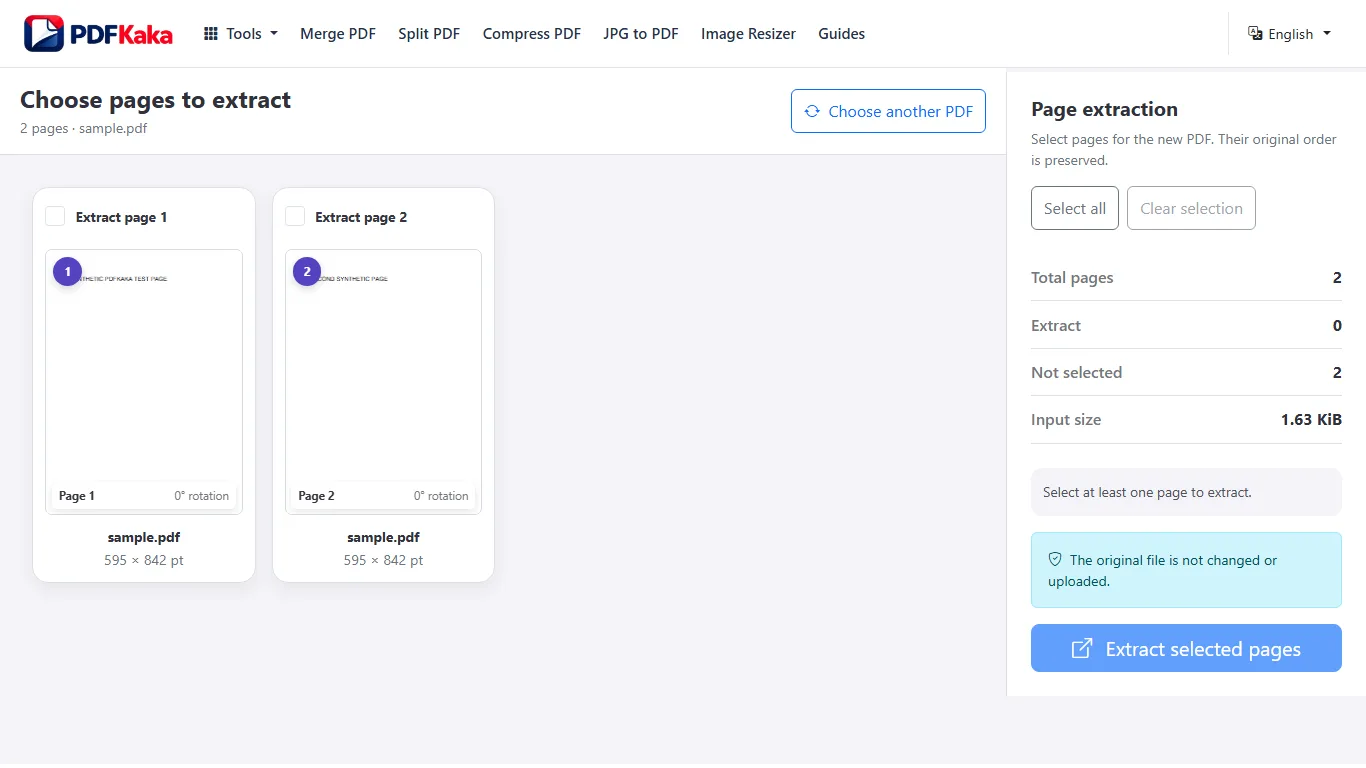Click the external-link icon on Extract selected pages

point(1082,649)
